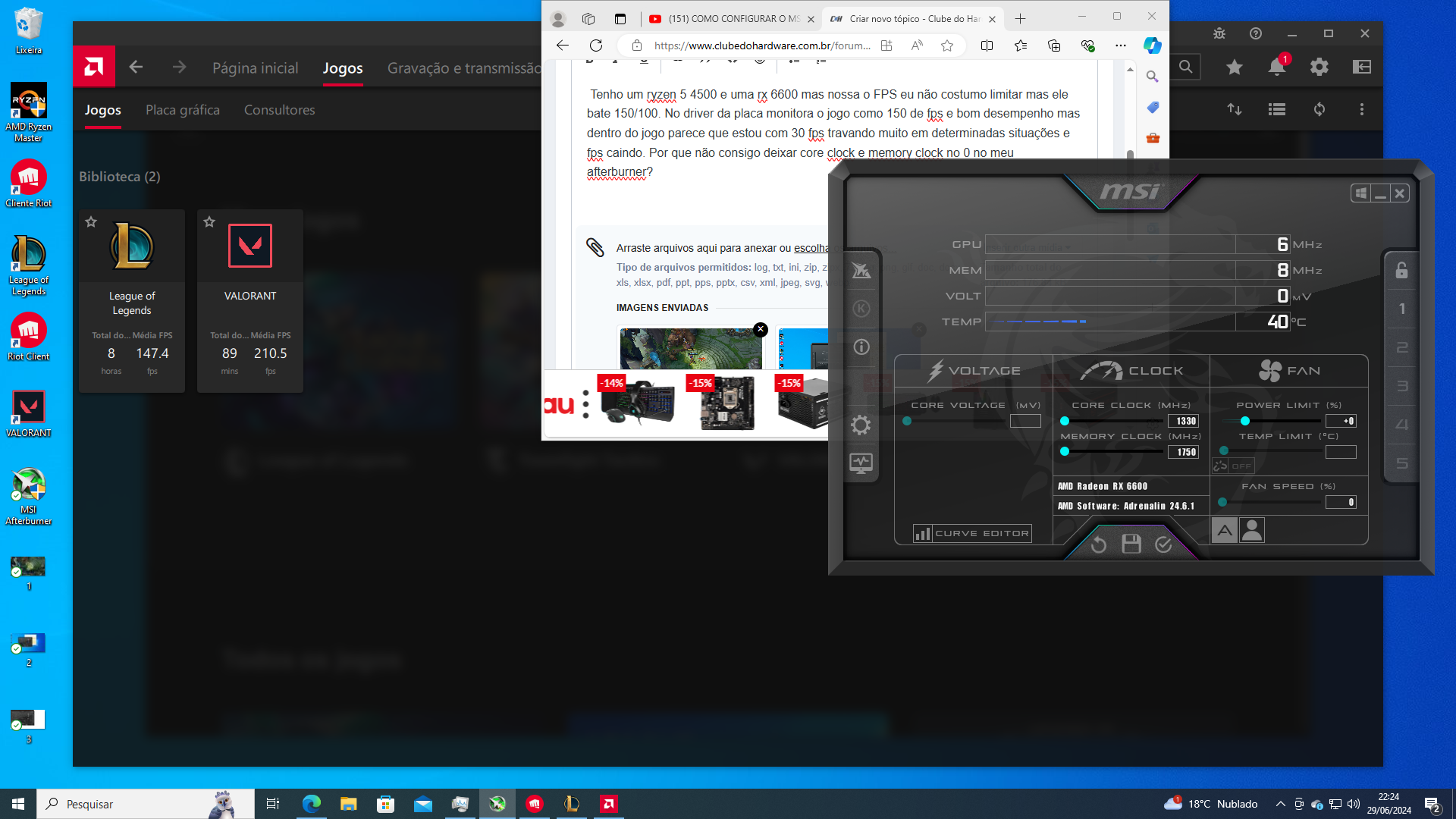Save Afterburner profile with floppy disk icon

click(x=1131, y=544)
